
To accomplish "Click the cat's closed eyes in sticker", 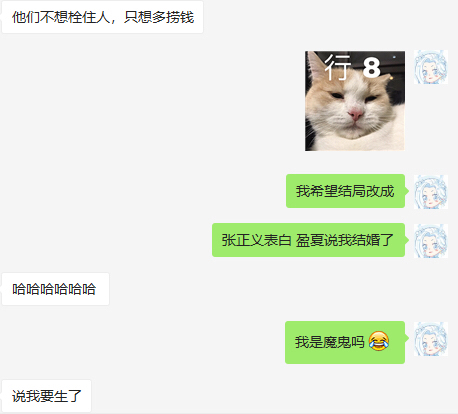I will point(354,97).
